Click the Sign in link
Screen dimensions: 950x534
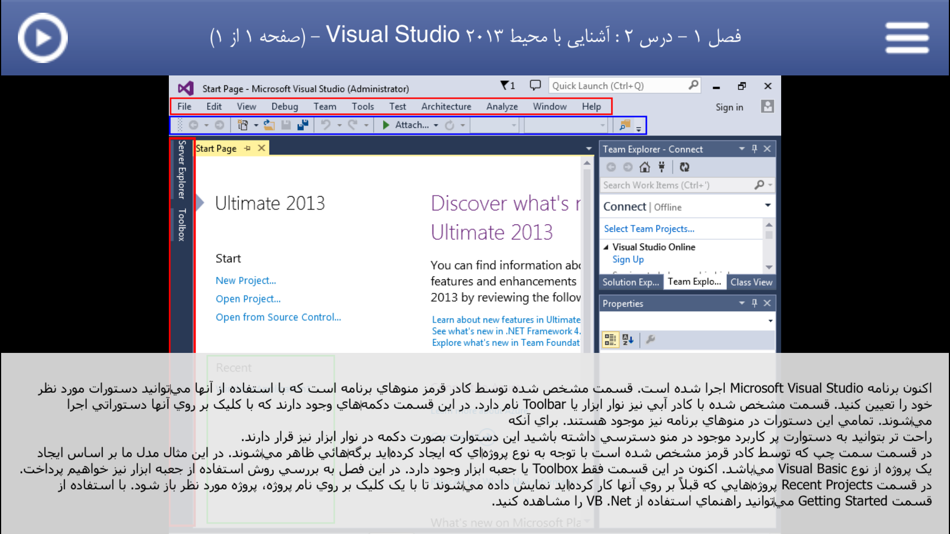click(729, 107)
